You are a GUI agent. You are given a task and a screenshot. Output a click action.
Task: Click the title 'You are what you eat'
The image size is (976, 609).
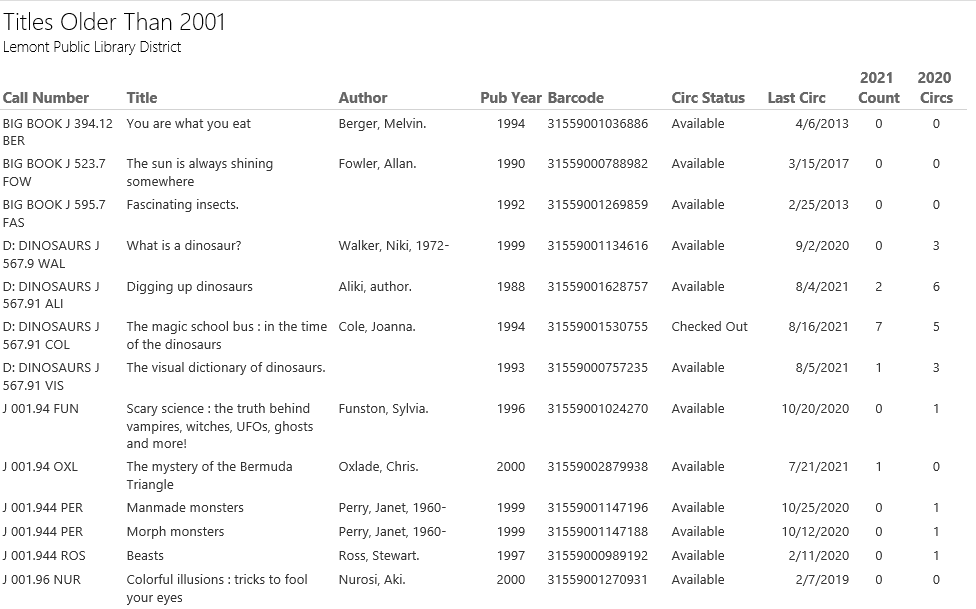(189, 124)
